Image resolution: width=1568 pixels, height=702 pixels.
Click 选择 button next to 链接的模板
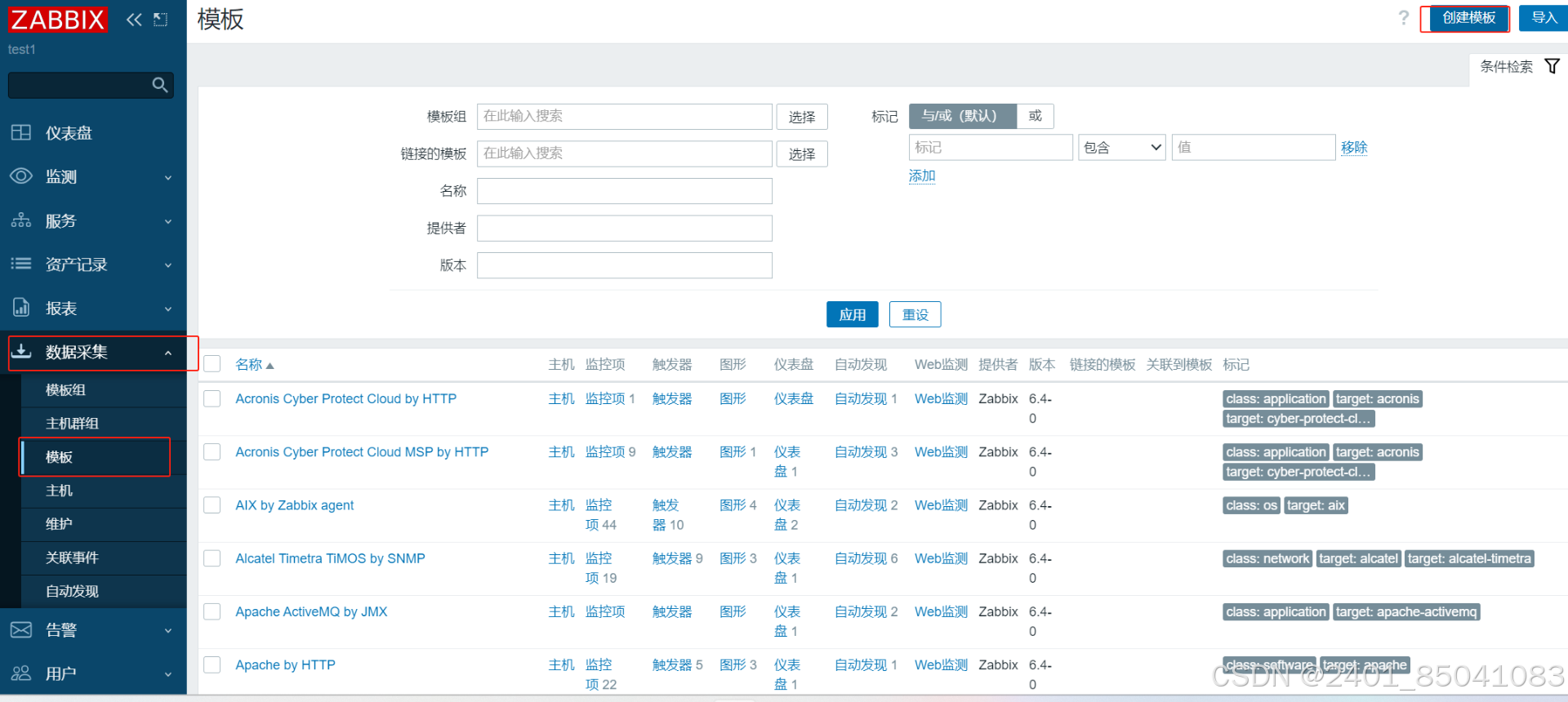(802, 153)
